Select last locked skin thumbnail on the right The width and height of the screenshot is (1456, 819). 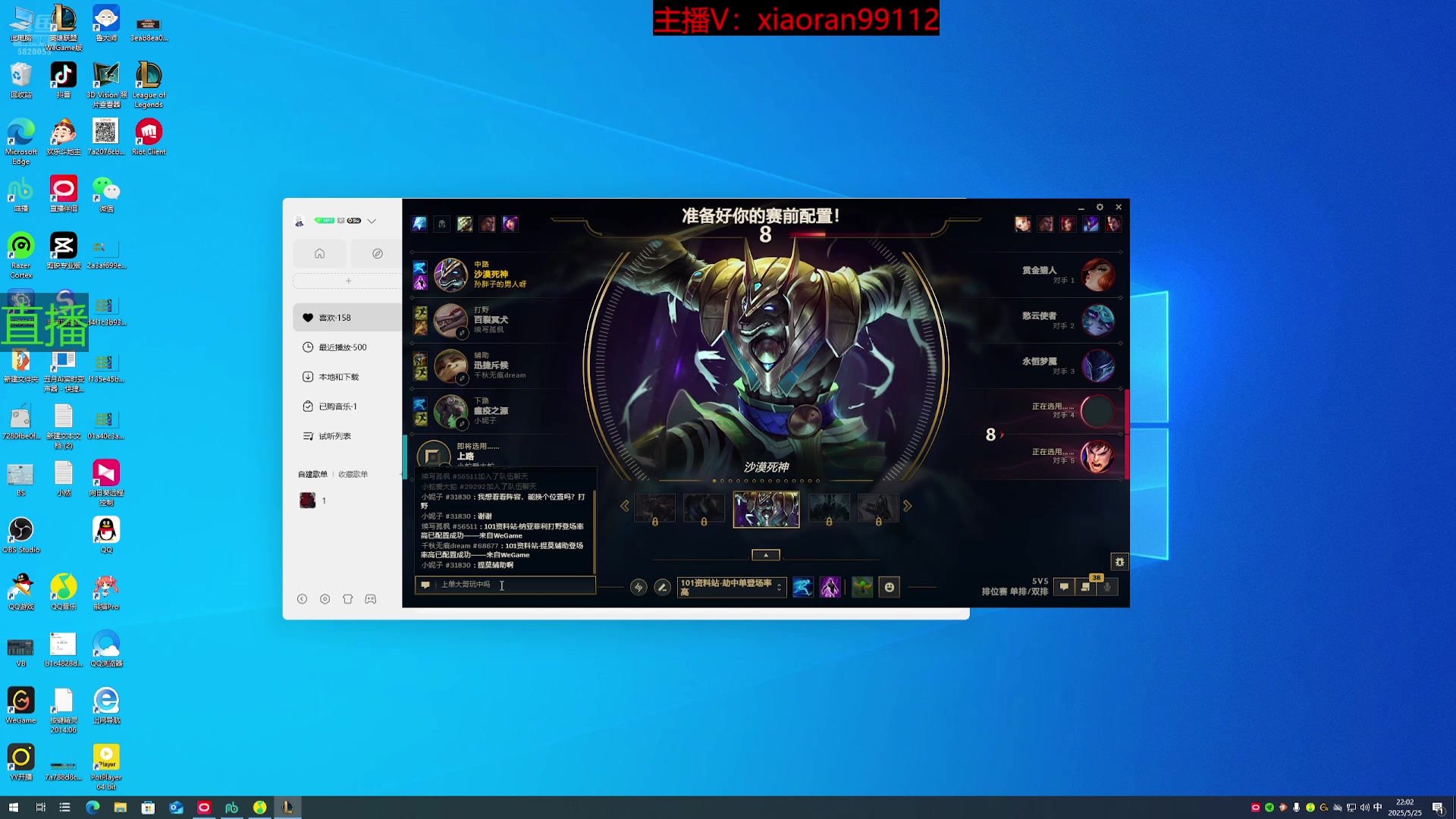(878, 508)
